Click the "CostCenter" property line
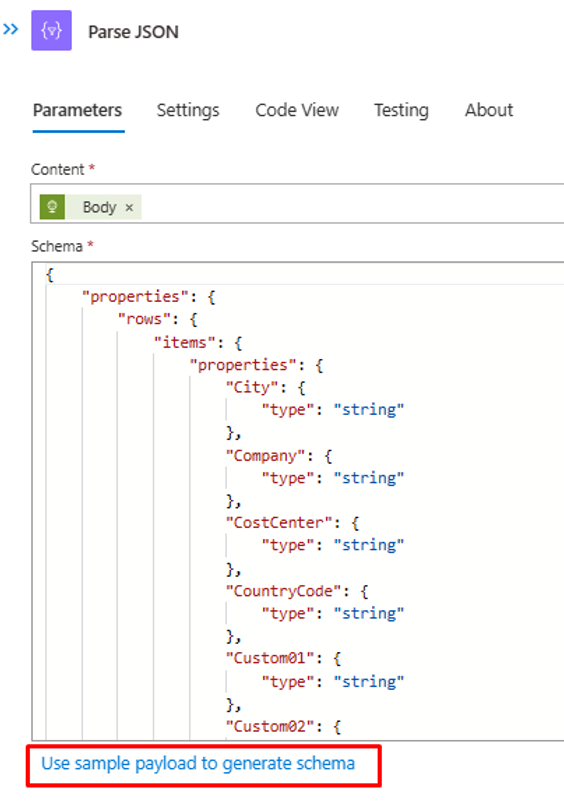 [x=293, y=523]
